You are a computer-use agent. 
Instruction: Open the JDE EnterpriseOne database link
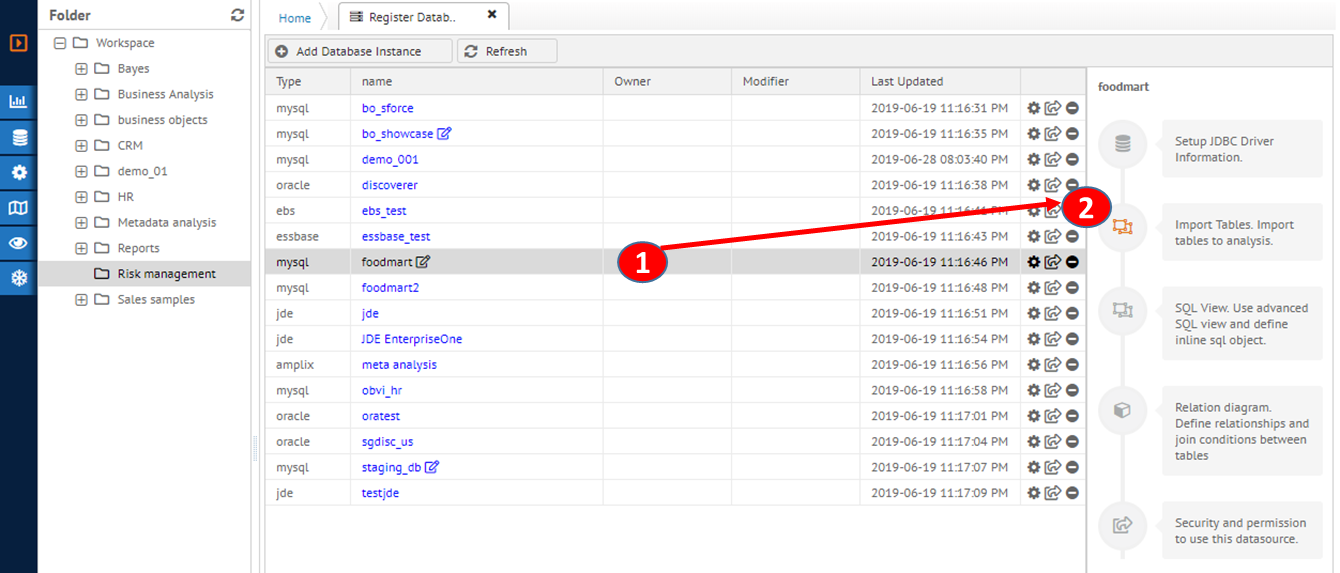(x=411, y=339)
